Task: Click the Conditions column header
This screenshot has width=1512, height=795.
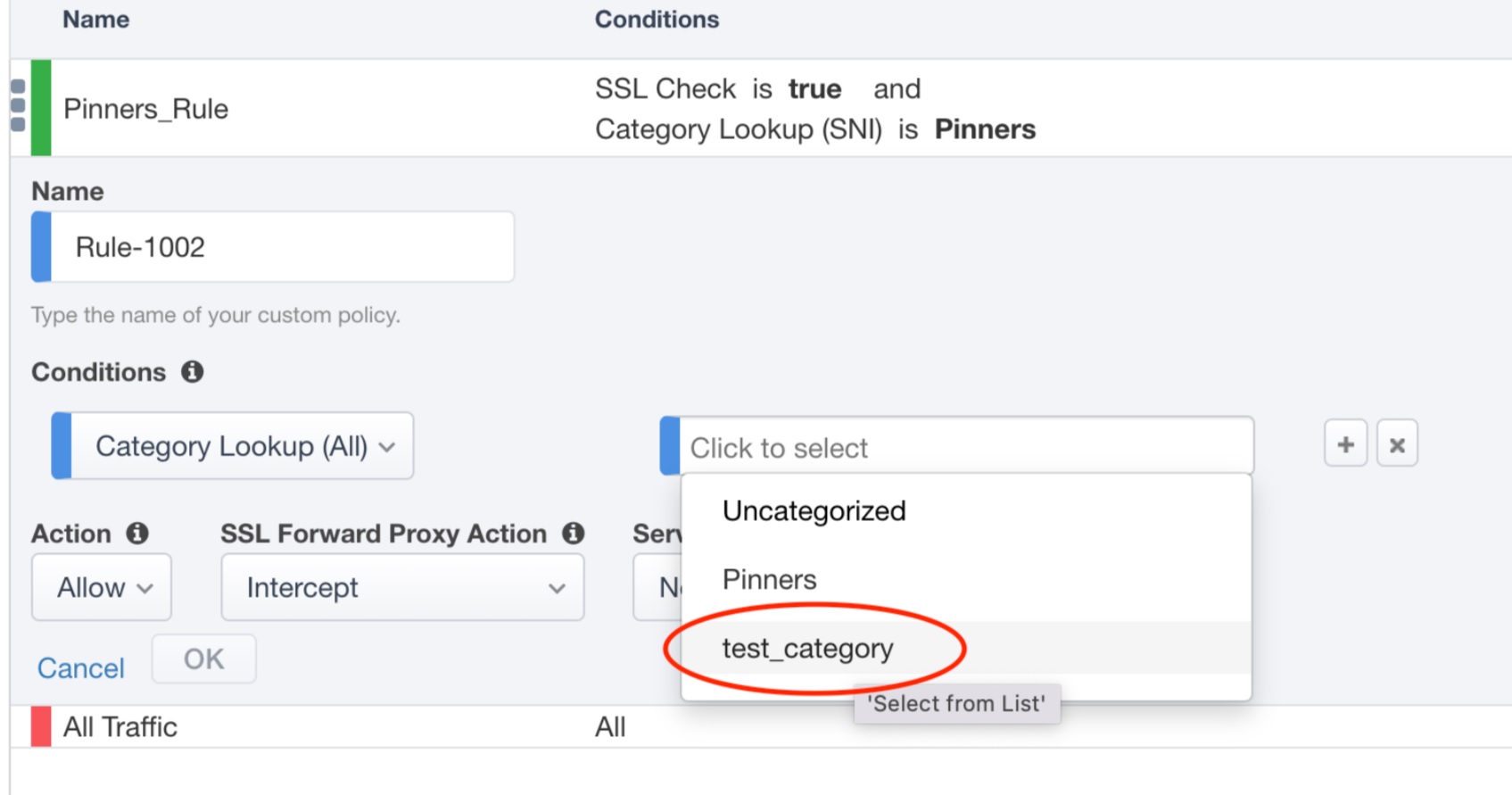Action: click(x=657, y=19)
